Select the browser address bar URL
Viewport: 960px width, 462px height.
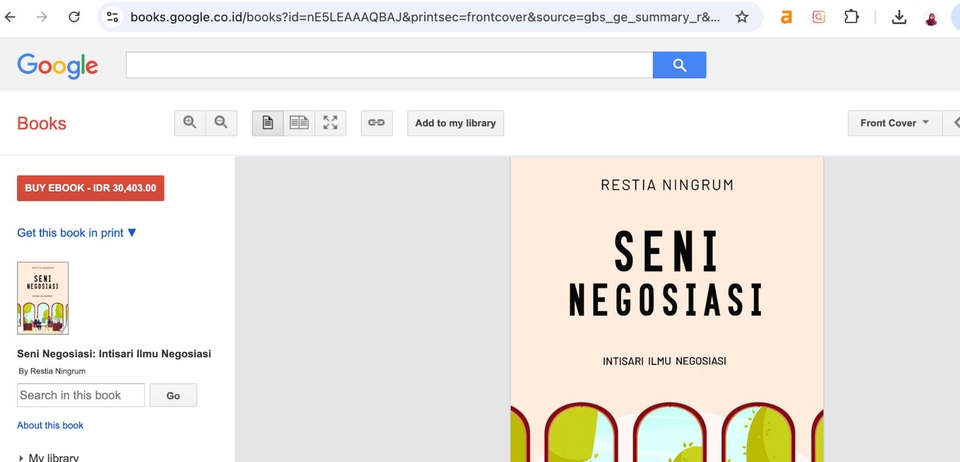pyautogui.click(x=425, y=17)
